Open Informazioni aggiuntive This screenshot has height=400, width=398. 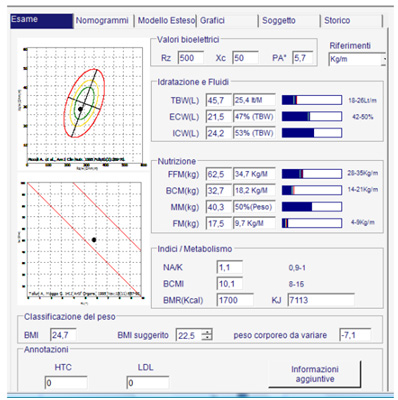(315, 374)
